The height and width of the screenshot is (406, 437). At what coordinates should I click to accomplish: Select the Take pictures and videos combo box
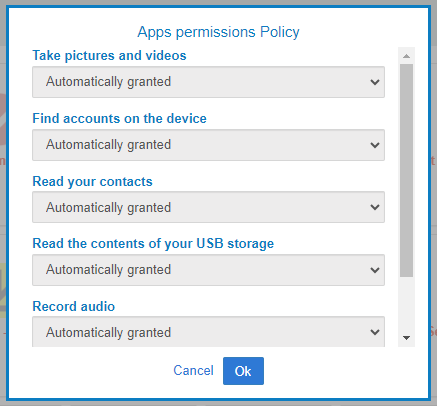pyautogui.click(x=208, y=82)
